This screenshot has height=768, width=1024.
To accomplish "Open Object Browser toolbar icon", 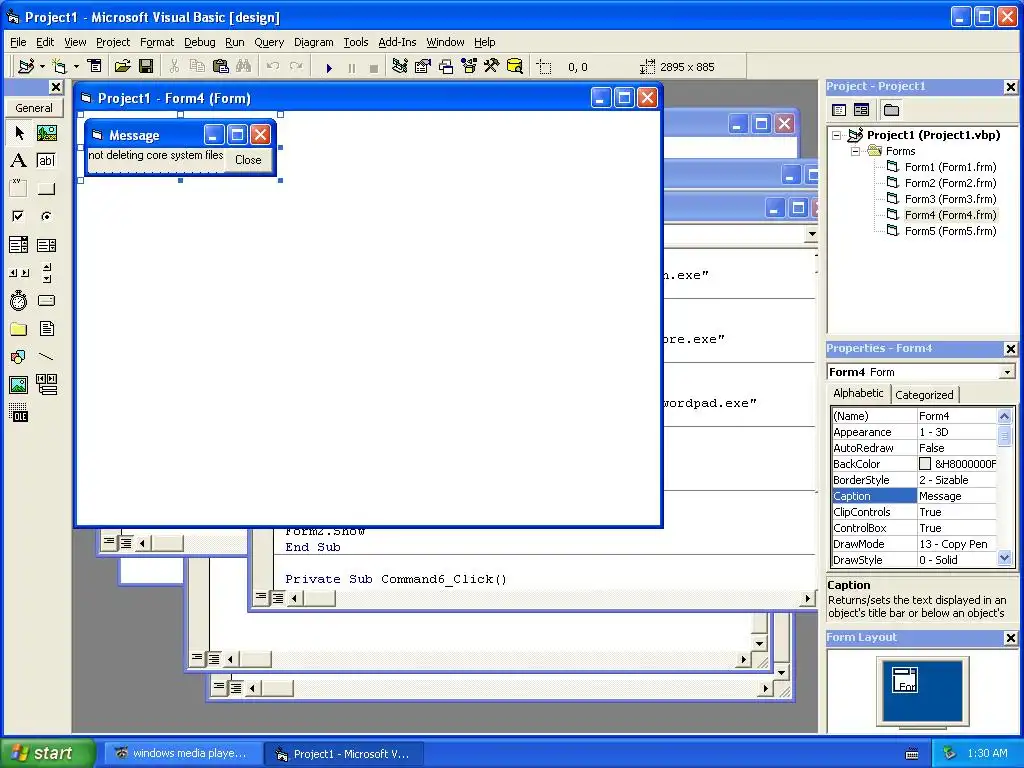I will click(x=469, y=67).
